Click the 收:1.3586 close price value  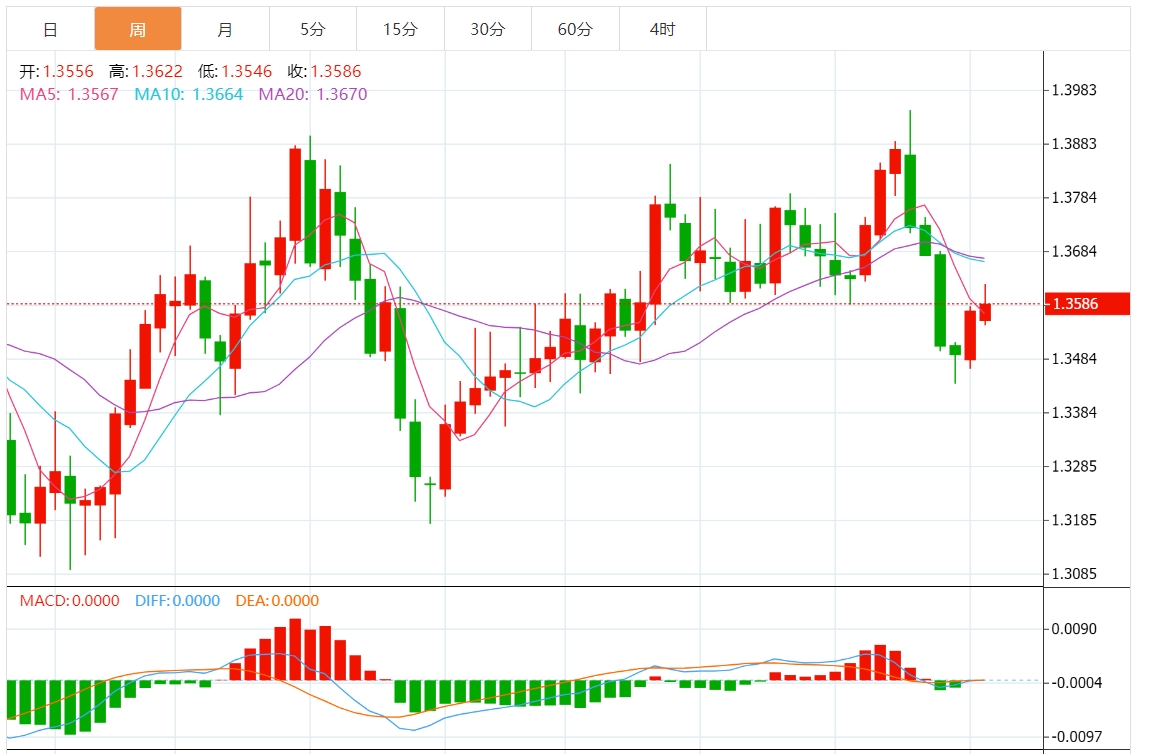(324, 71)
